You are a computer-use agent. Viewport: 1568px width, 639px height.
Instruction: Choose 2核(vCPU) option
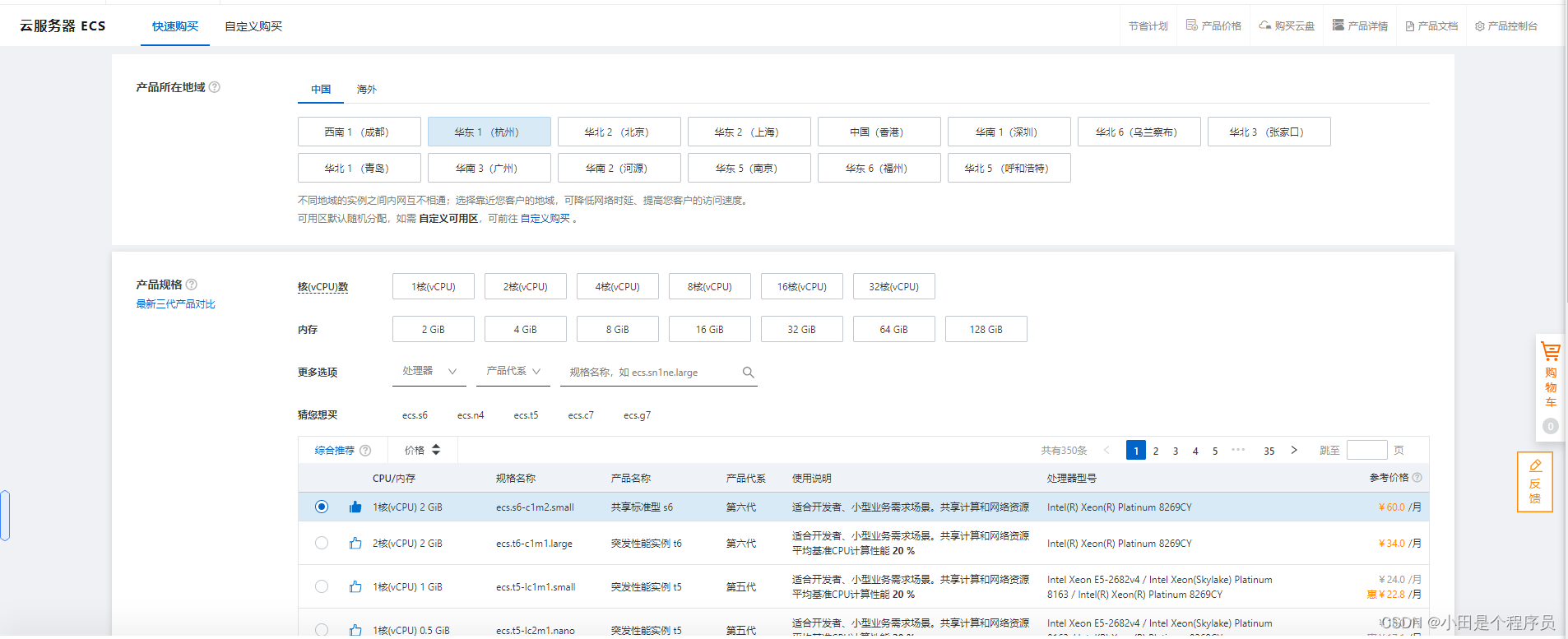[x=526, y=286]
